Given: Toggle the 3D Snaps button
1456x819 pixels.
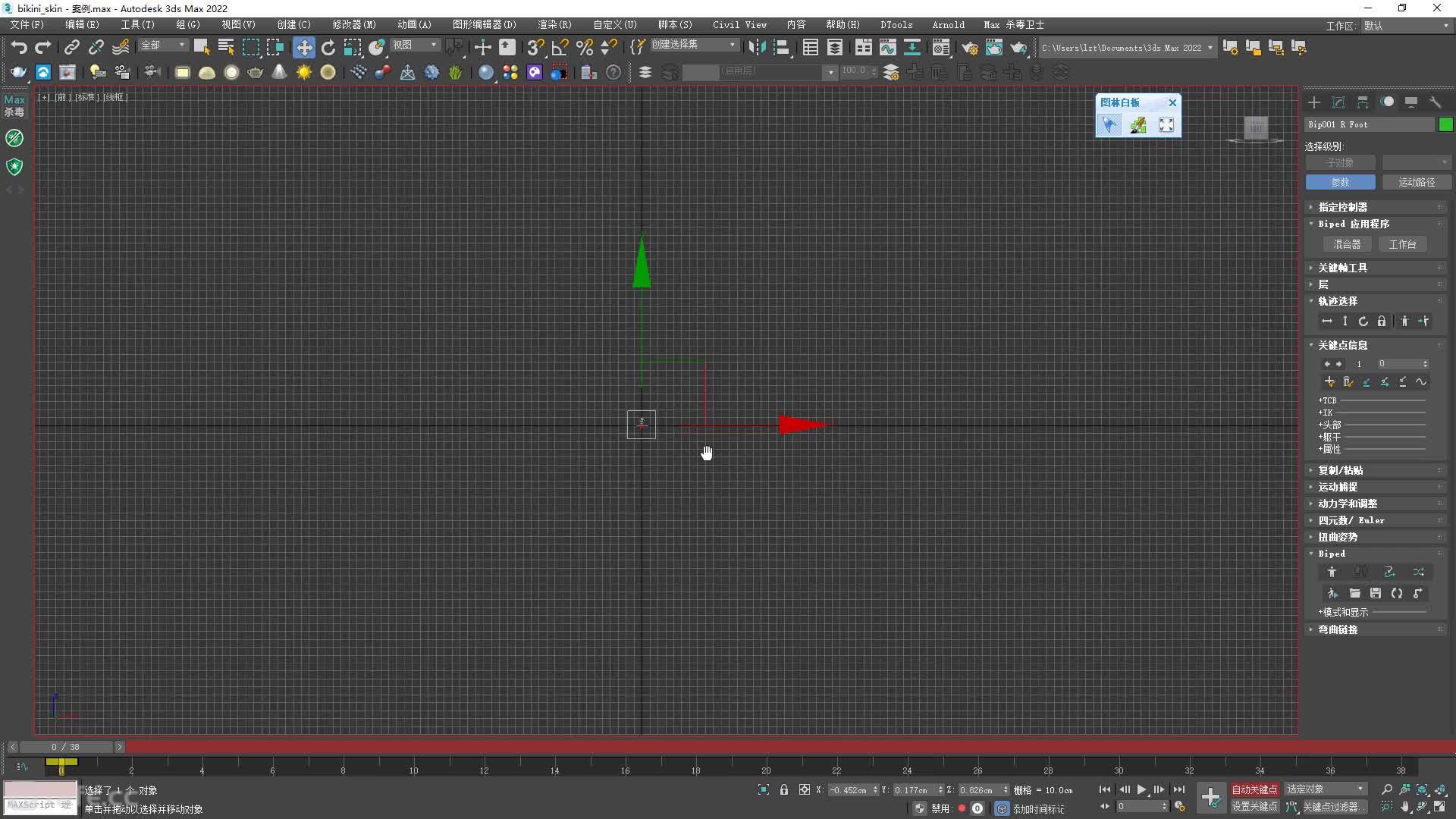Looking at the screenshot, I should [535, 47].
